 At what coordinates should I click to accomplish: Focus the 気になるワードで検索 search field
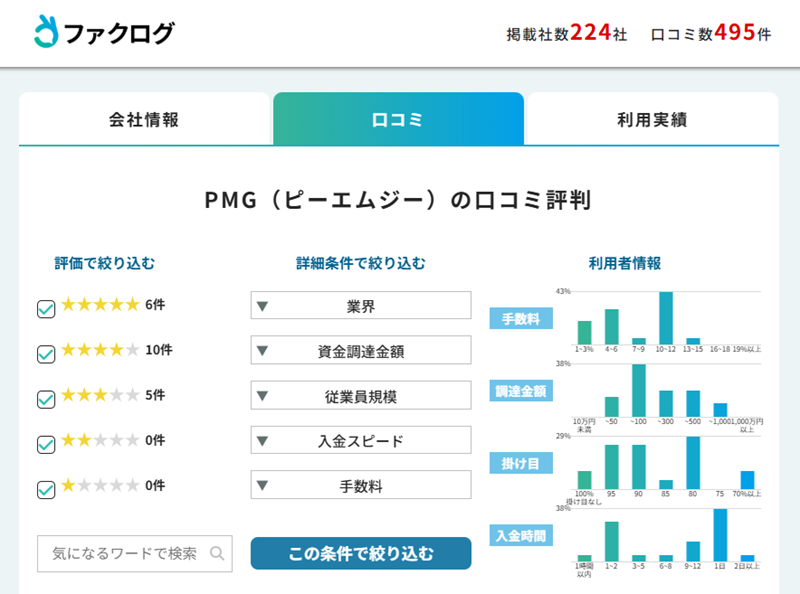click(124, 553)
